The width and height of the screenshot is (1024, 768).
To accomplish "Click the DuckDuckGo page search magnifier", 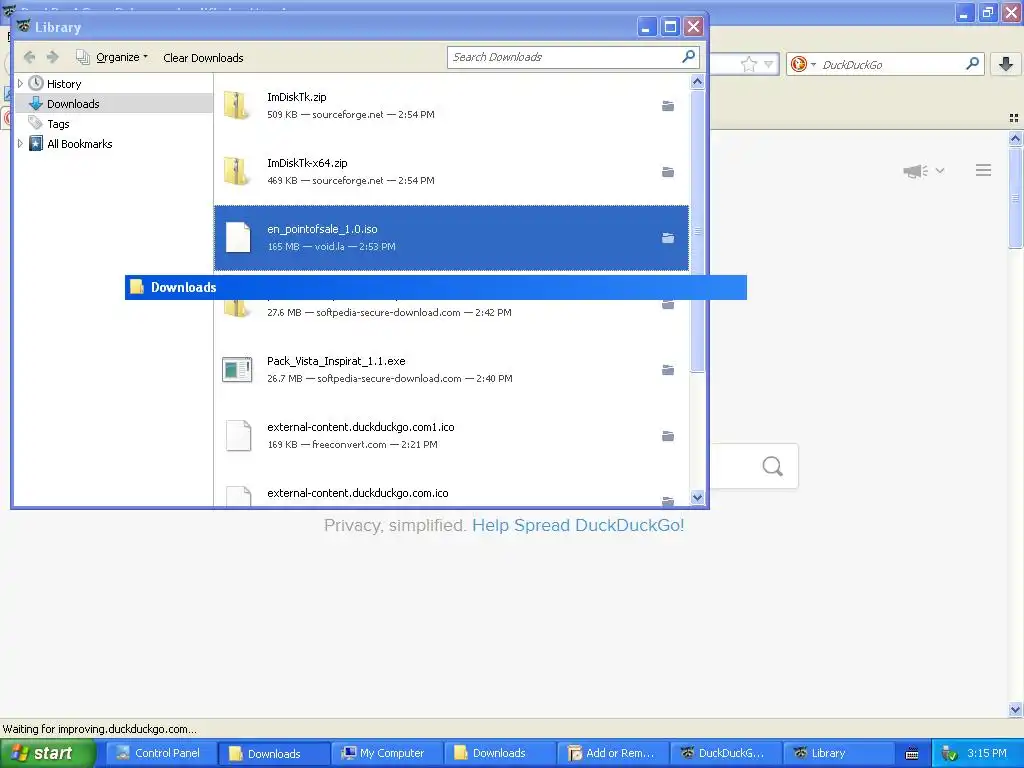I will (x=773, y=466).
